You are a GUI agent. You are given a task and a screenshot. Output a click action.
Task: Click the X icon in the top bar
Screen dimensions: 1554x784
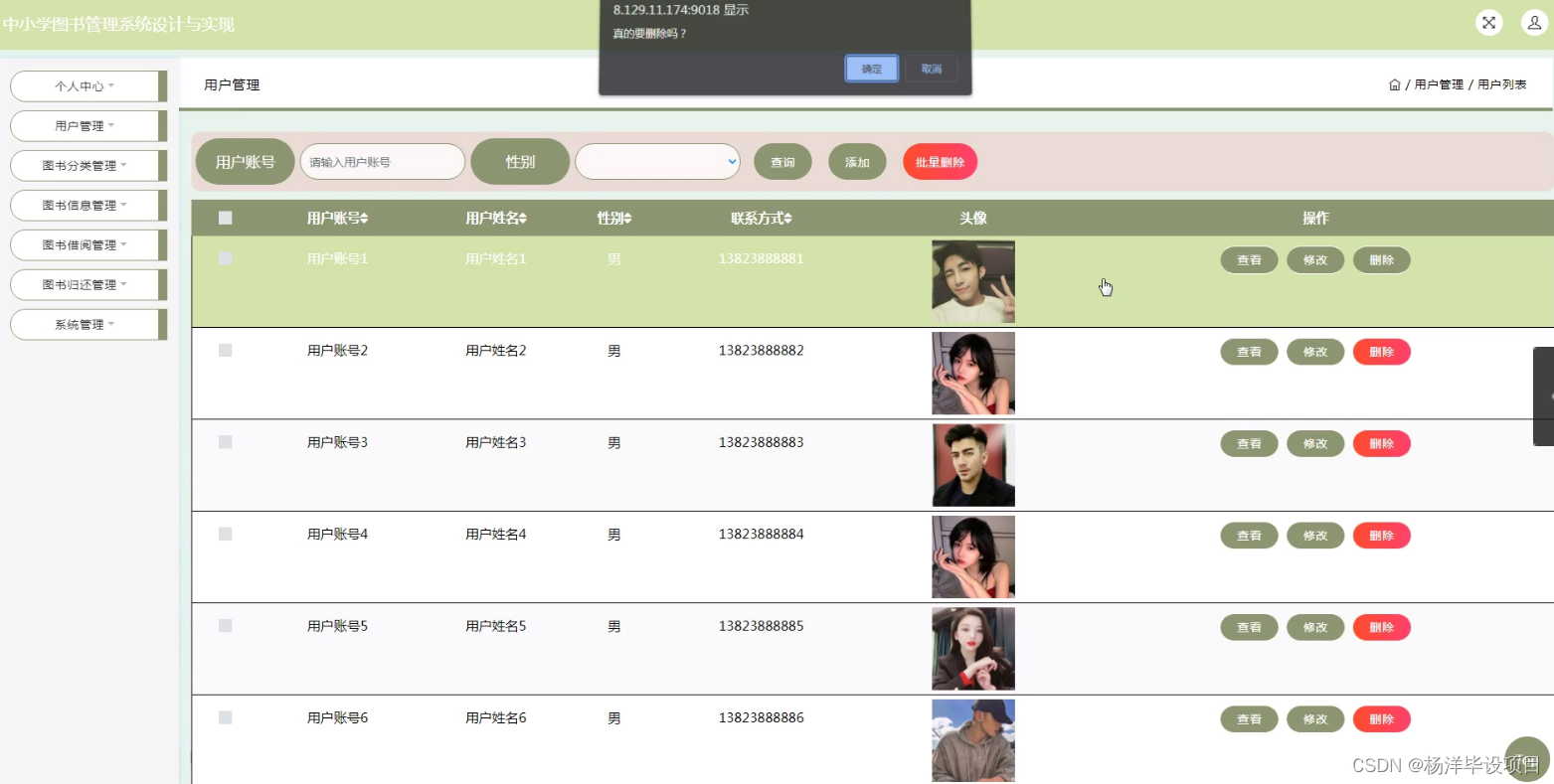[1488, 22]
